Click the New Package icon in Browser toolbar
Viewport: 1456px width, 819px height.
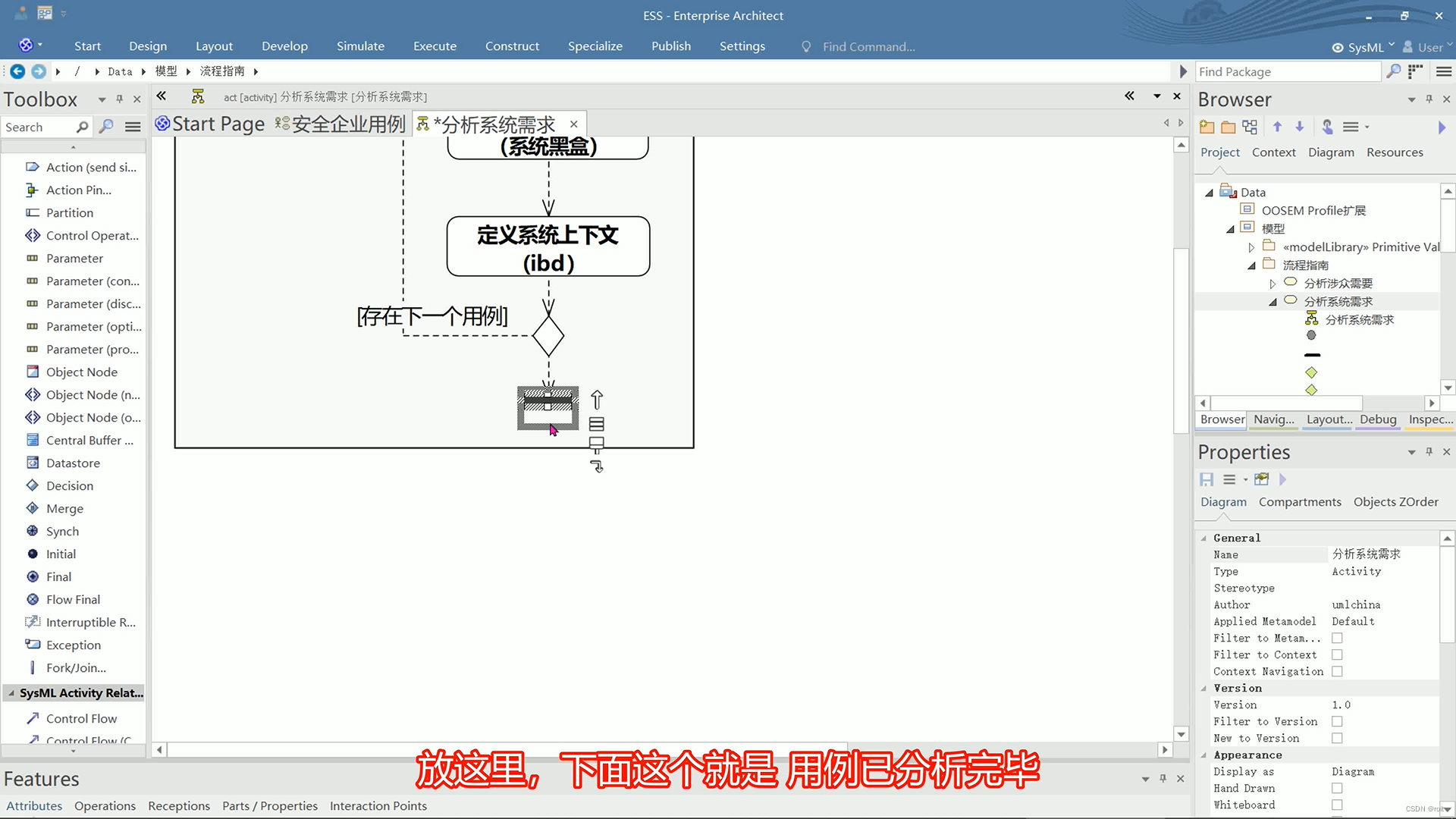pos(1206,127)
